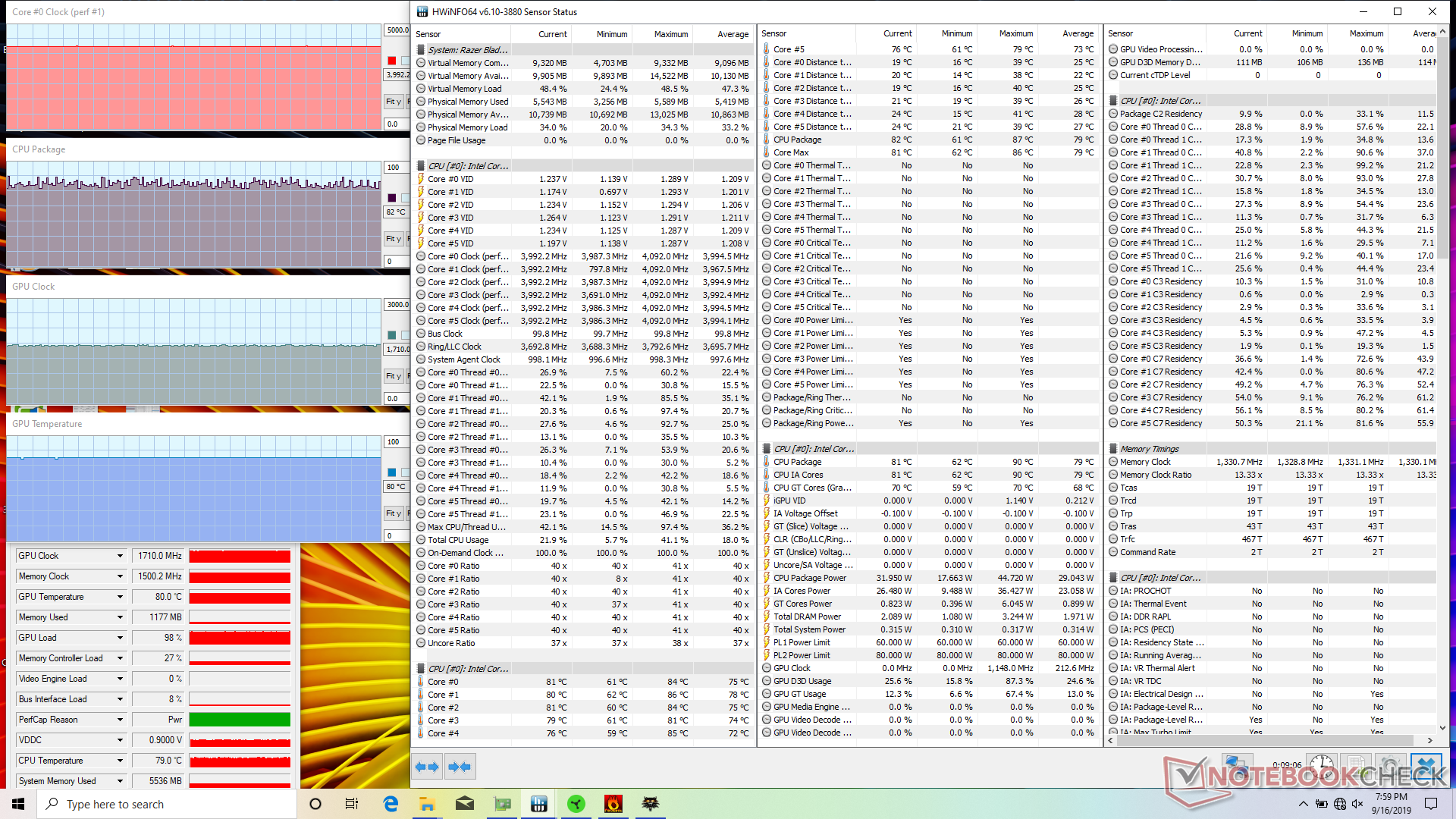Select the System: Razer Blad... group header
1456x819 pixels.
pyautogui.click(x=584, y=50)
